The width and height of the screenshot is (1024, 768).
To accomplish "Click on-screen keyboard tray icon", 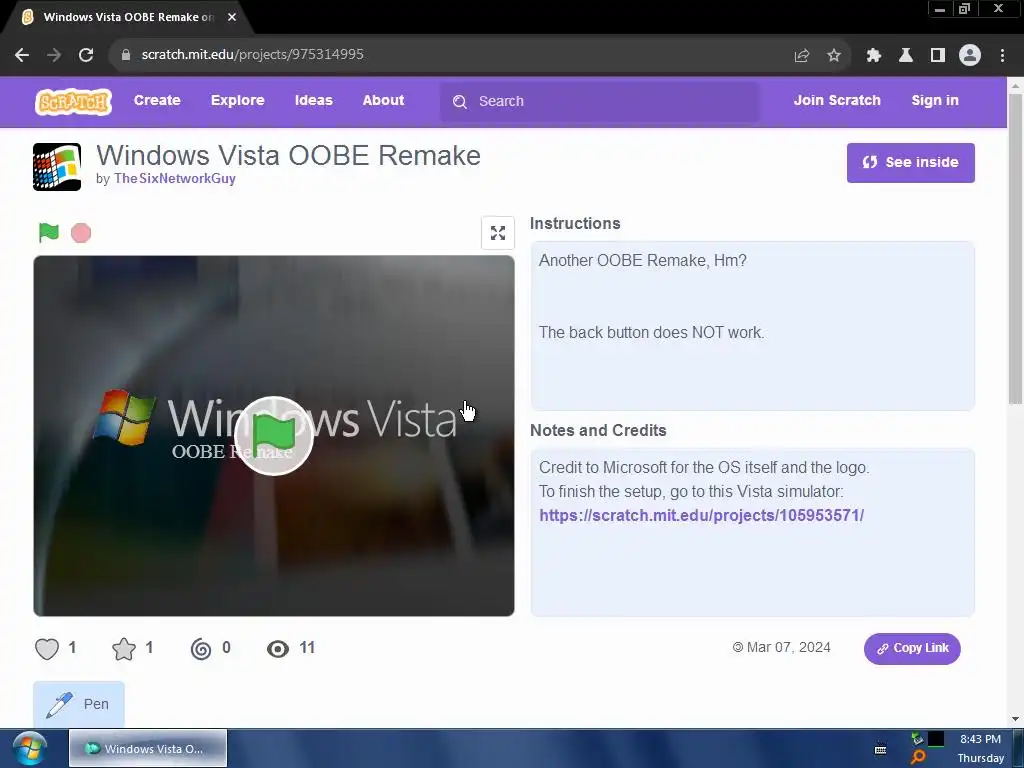I will pos(880,749).
